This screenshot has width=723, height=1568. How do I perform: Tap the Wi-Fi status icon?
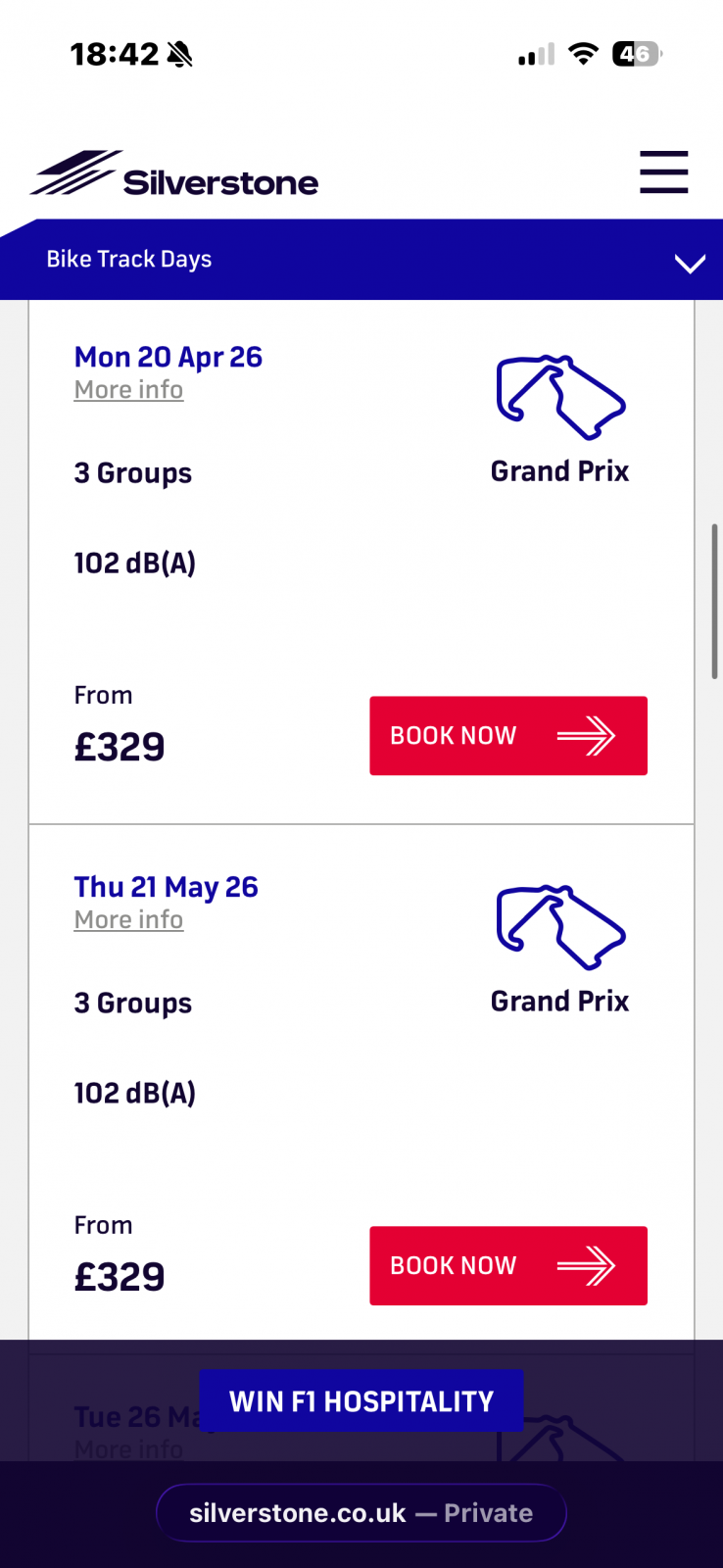pos(583,55)
